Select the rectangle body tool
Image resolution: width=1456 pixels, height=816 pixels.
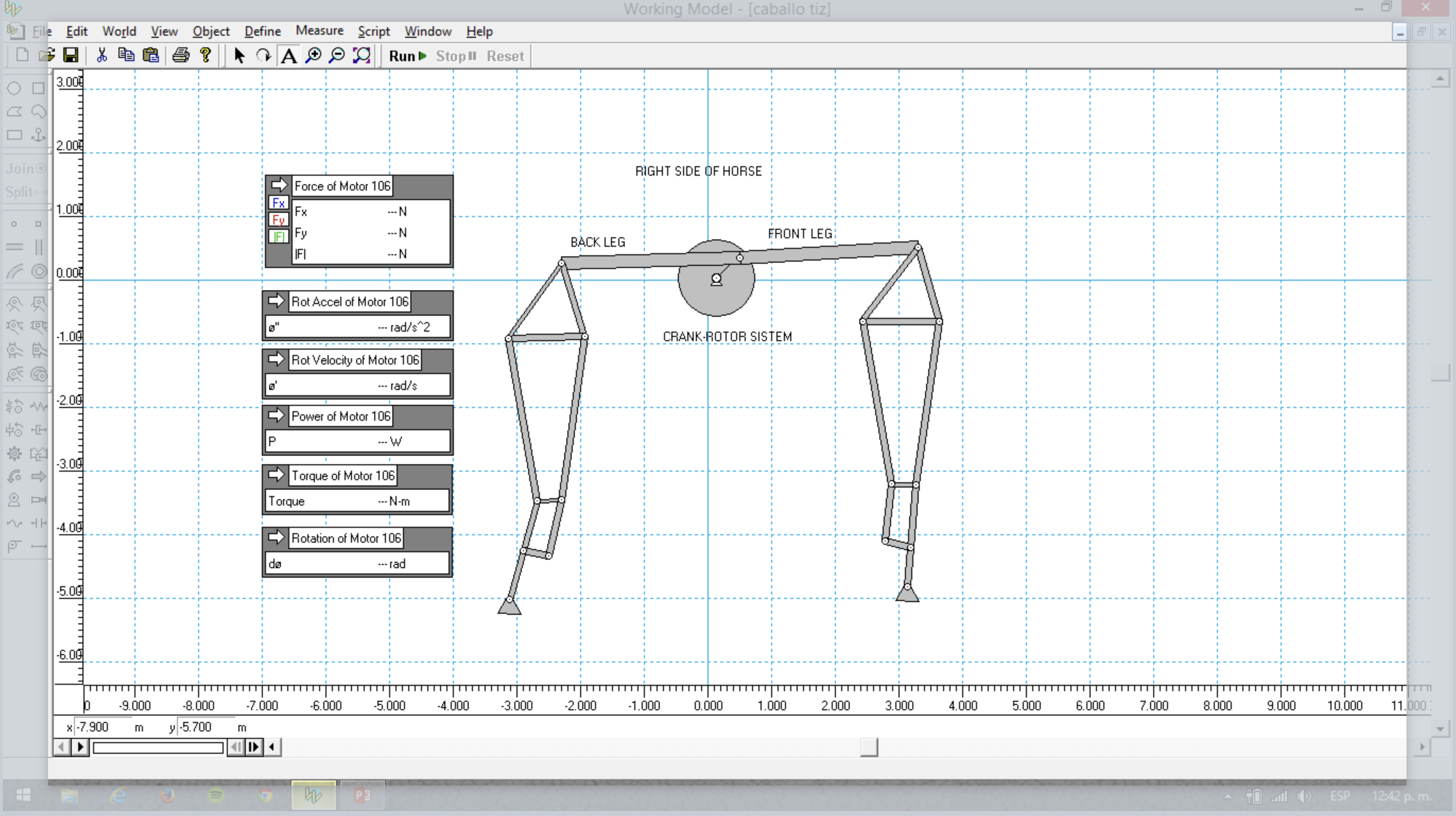coord(14,134)
